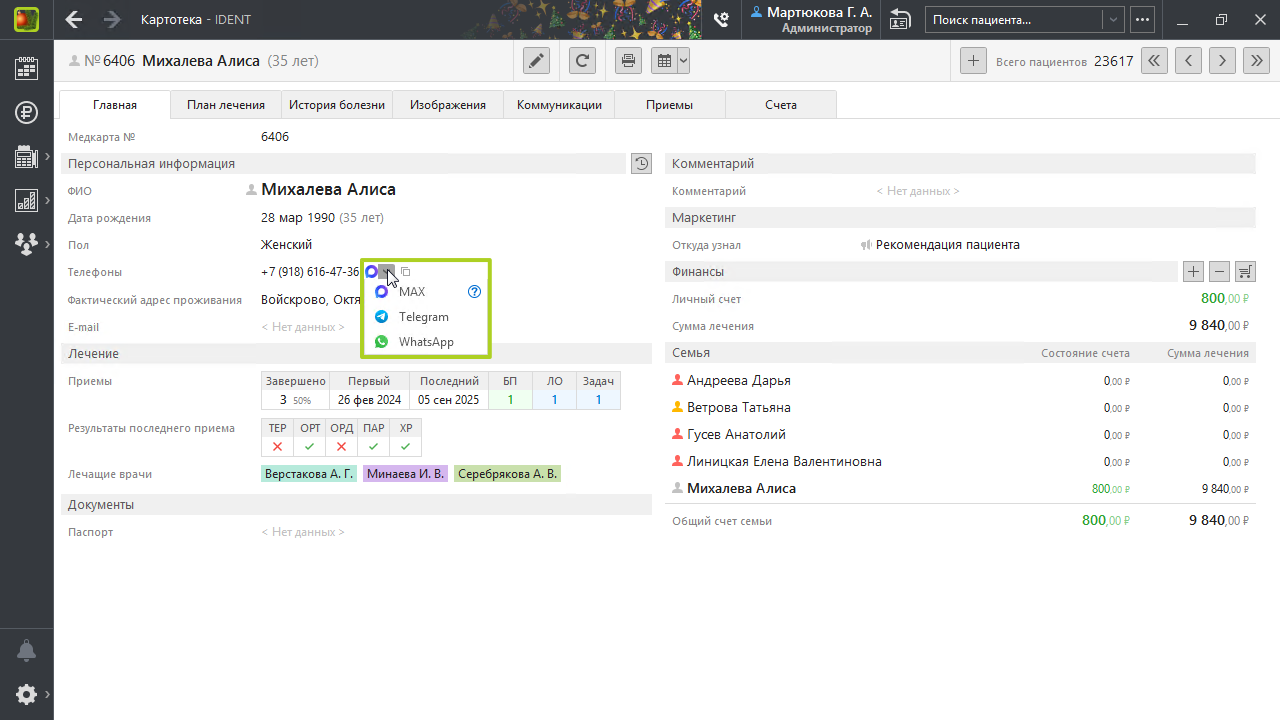Click the MAX help question mark icon

pyautogui.click(x=475, y=292)
